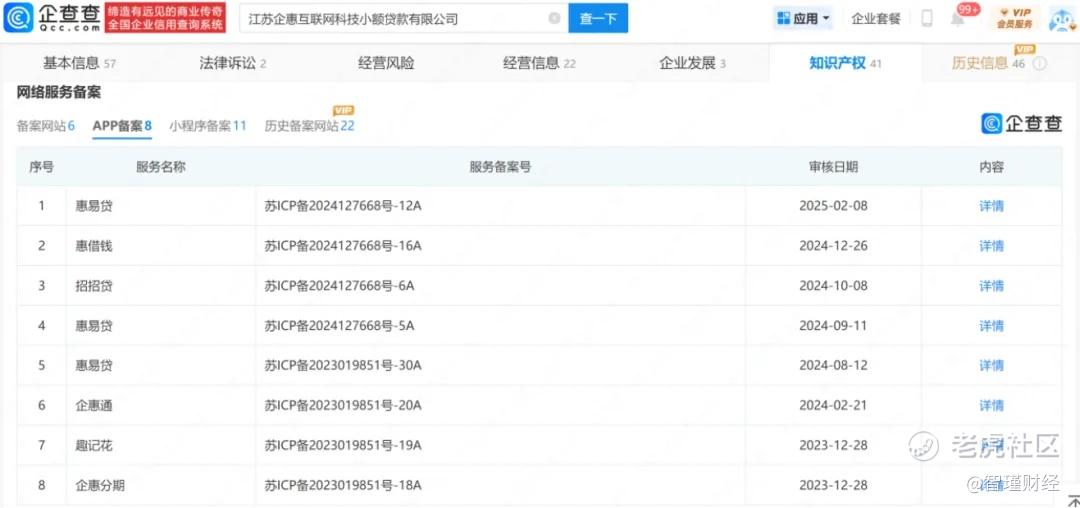The width and height of the screenshot is (1080, 508).
Task: Open the 历史信息 VIP tab
Action: [989, 63]
